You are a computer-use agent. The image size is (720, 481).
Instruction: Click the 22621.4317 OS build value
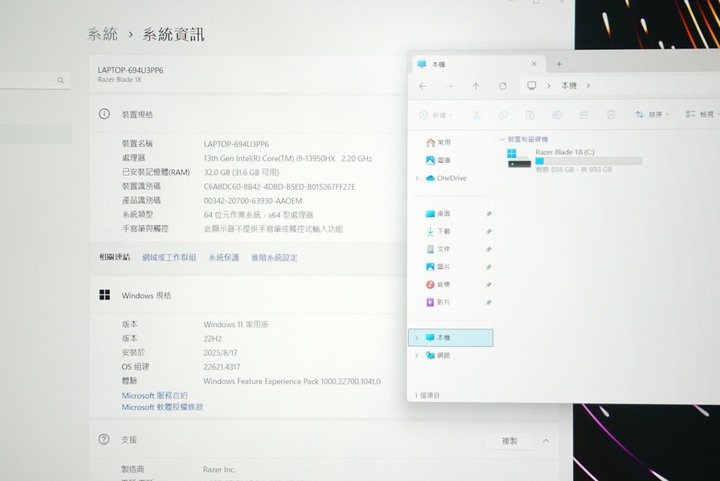click(222, 367)
